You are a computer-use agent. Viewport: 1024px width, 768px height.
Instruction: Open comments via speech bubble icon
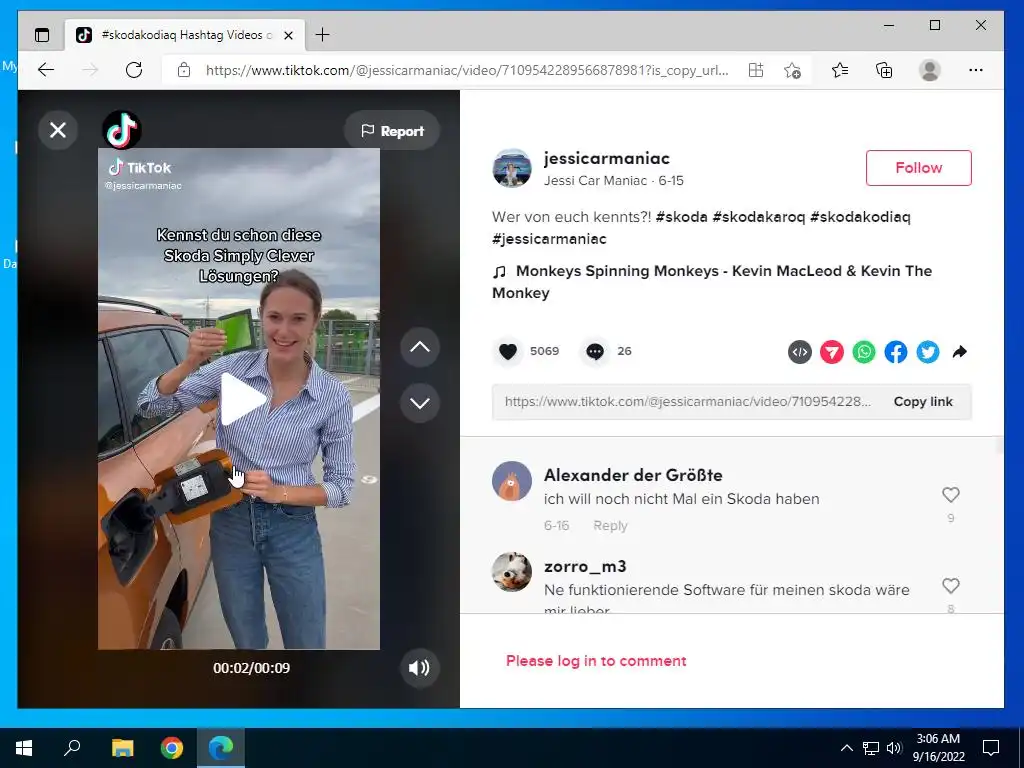tap(595, 351)
